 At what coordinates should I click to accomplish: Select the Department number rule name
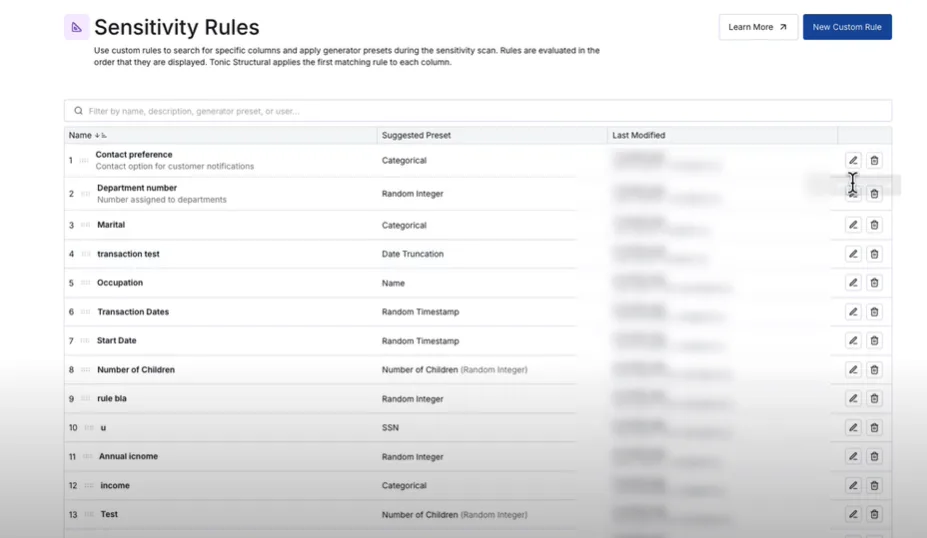[x=137, y=188]
